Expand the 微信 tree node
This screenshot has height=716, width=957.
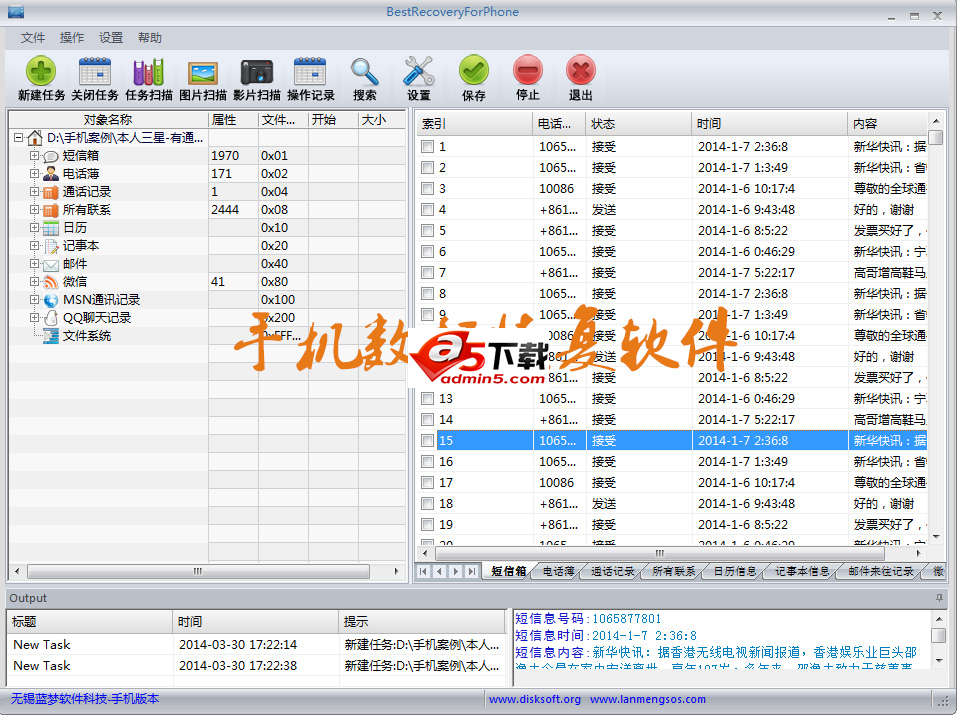pos(32,281)
